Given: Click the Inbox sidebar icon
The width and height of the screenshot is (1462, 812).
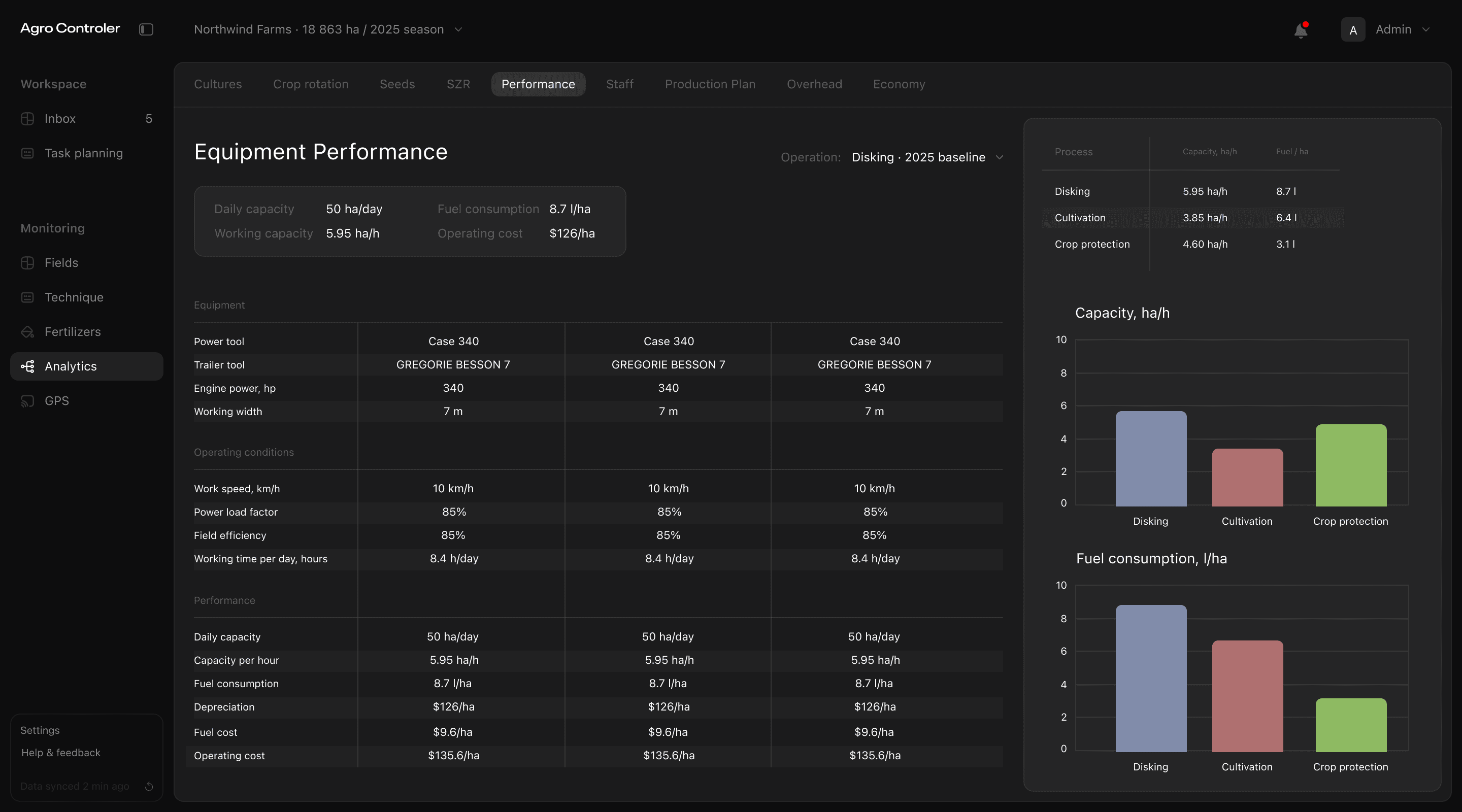Looking at the screenshot, I should point(27,119).
